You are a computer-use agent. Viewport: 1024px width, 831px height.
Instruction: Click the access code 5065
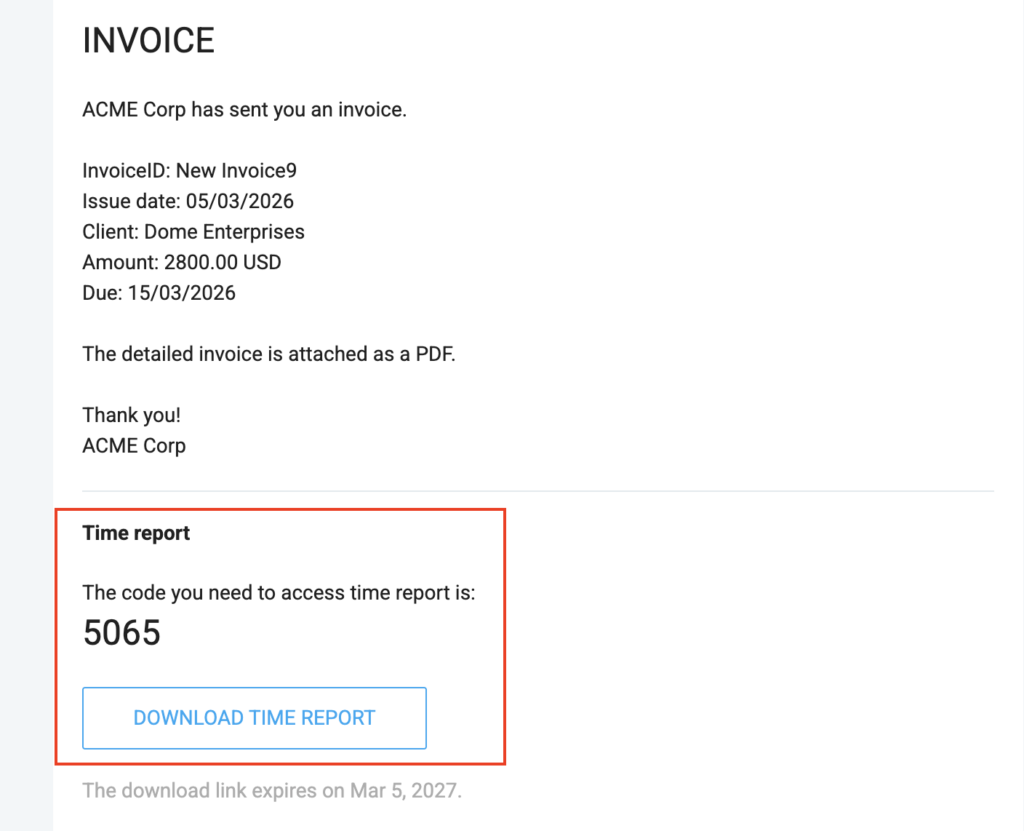click(121, 634)
